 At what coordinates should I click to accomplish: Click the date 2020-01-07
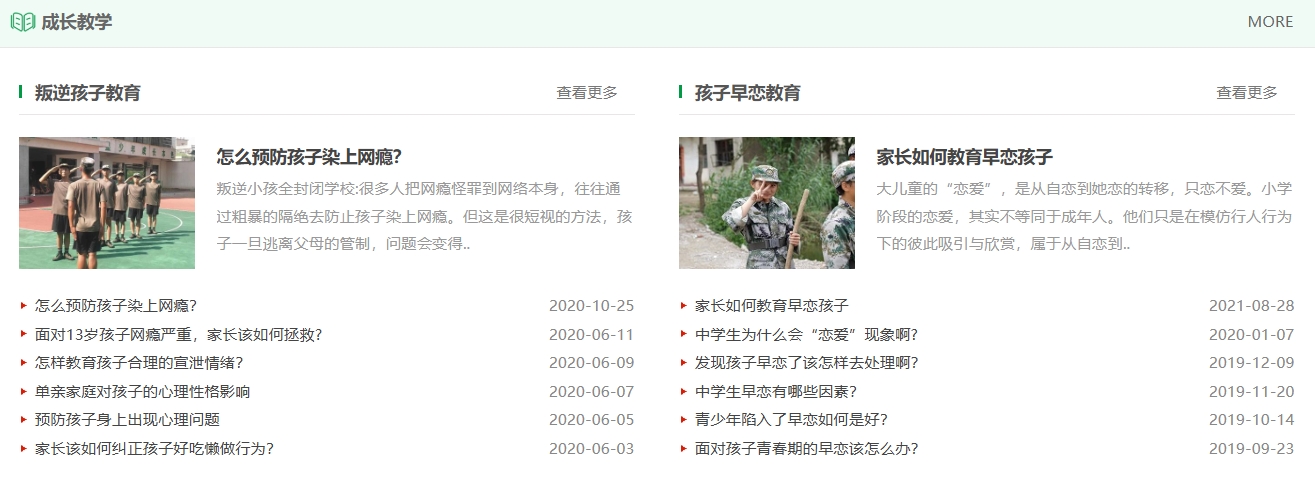(1251, 335)
